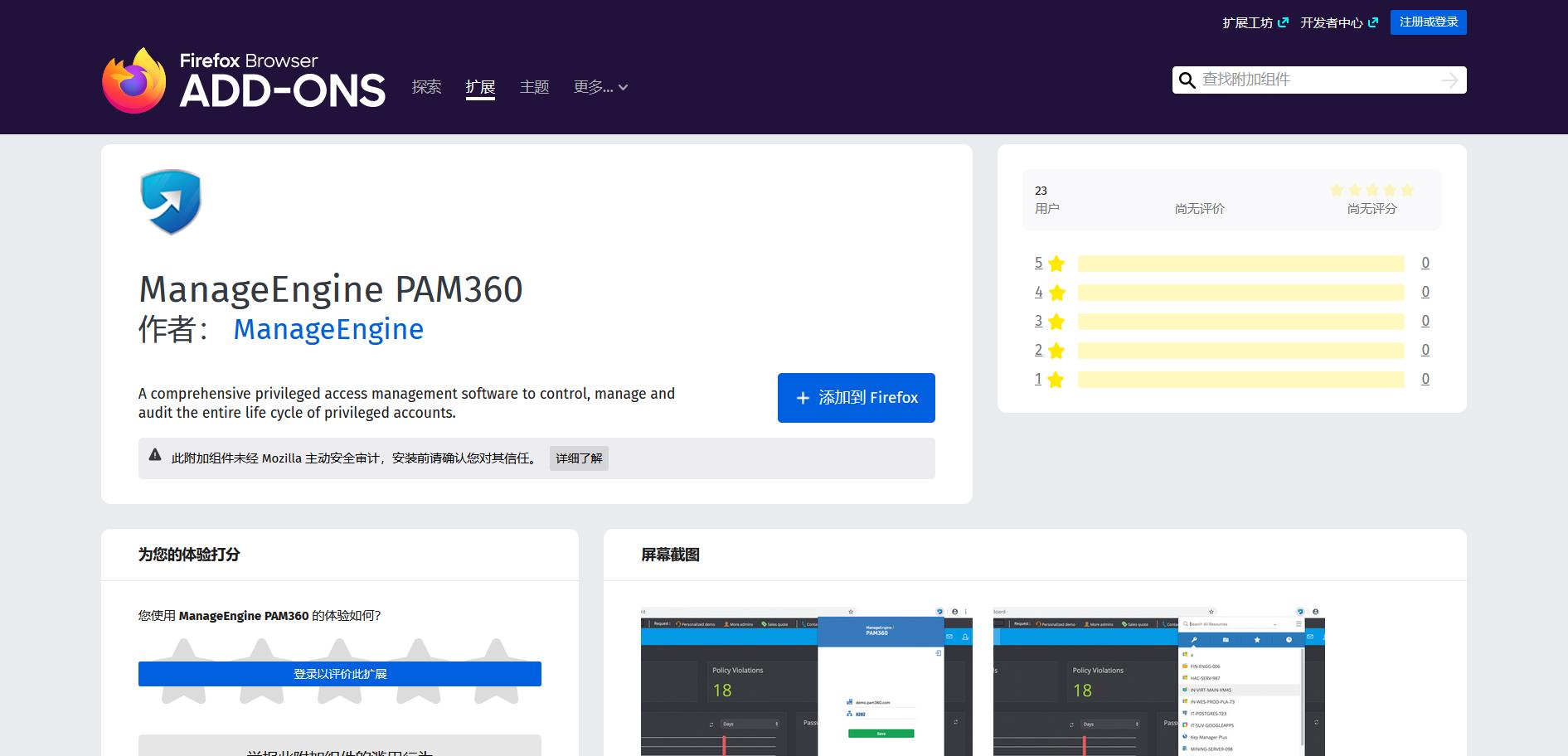The width and height of the screenshot is (1568, 756).
Task: Click the 5-star review count 0
Action: coord(1425,263)
